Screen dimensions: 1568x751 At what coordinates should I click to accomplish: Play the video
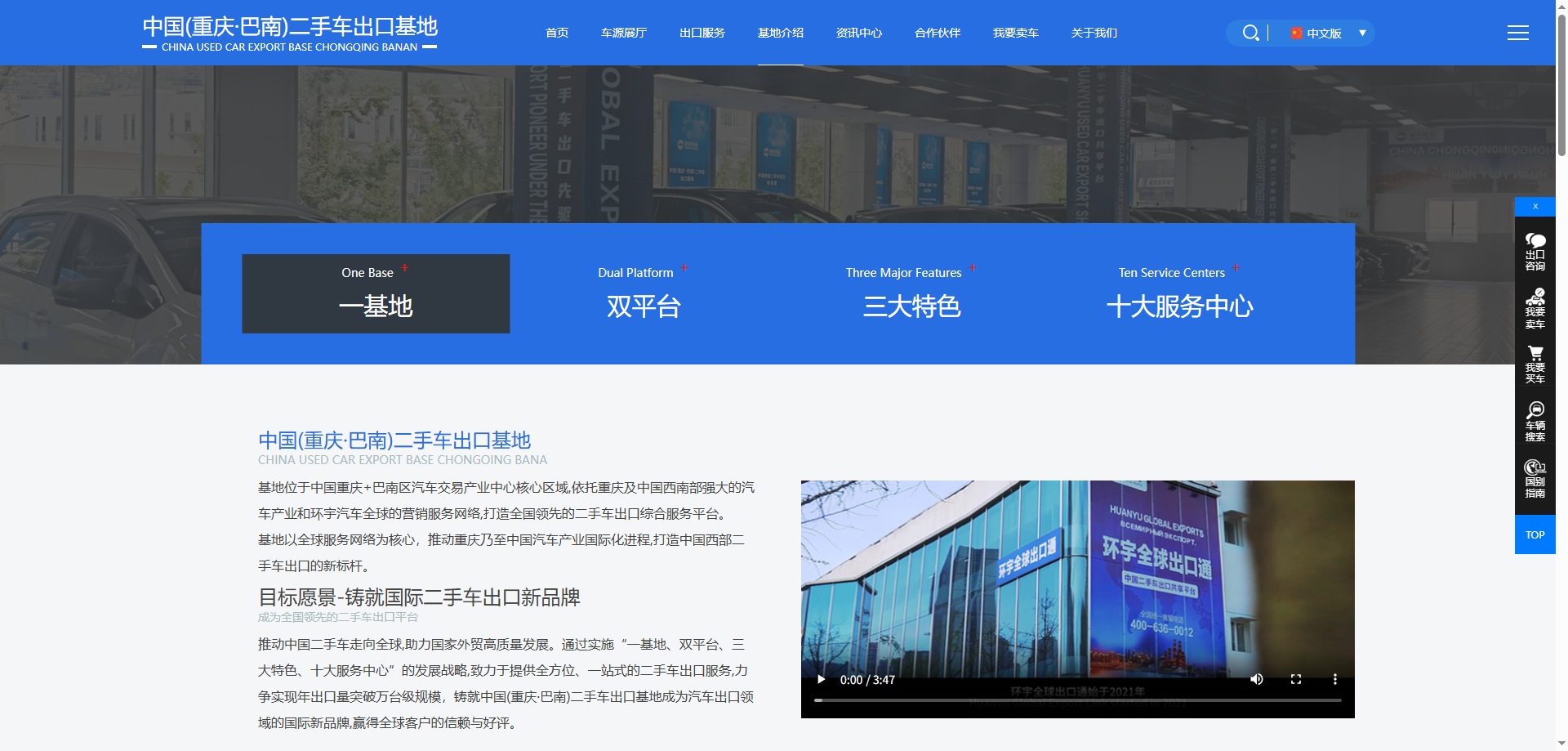pyautogui.click(x=822, y=679)
